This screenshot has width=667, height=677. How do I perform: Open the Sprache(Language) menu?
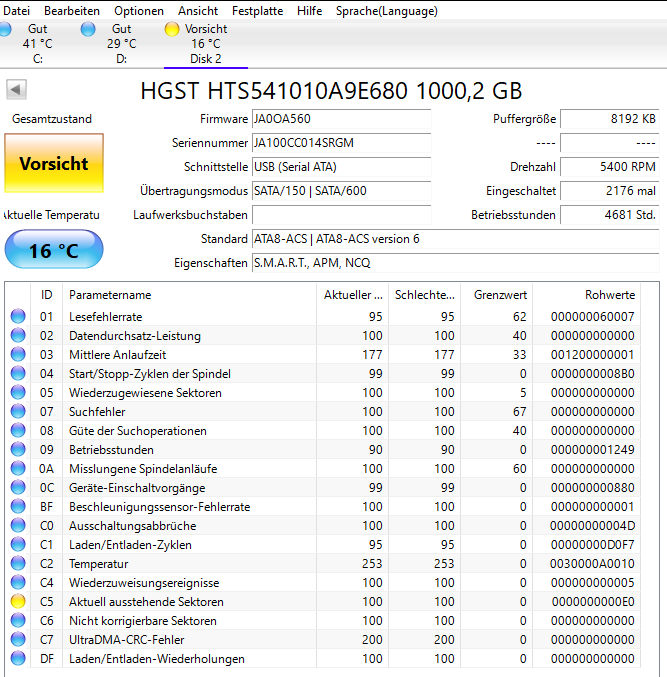386,11
